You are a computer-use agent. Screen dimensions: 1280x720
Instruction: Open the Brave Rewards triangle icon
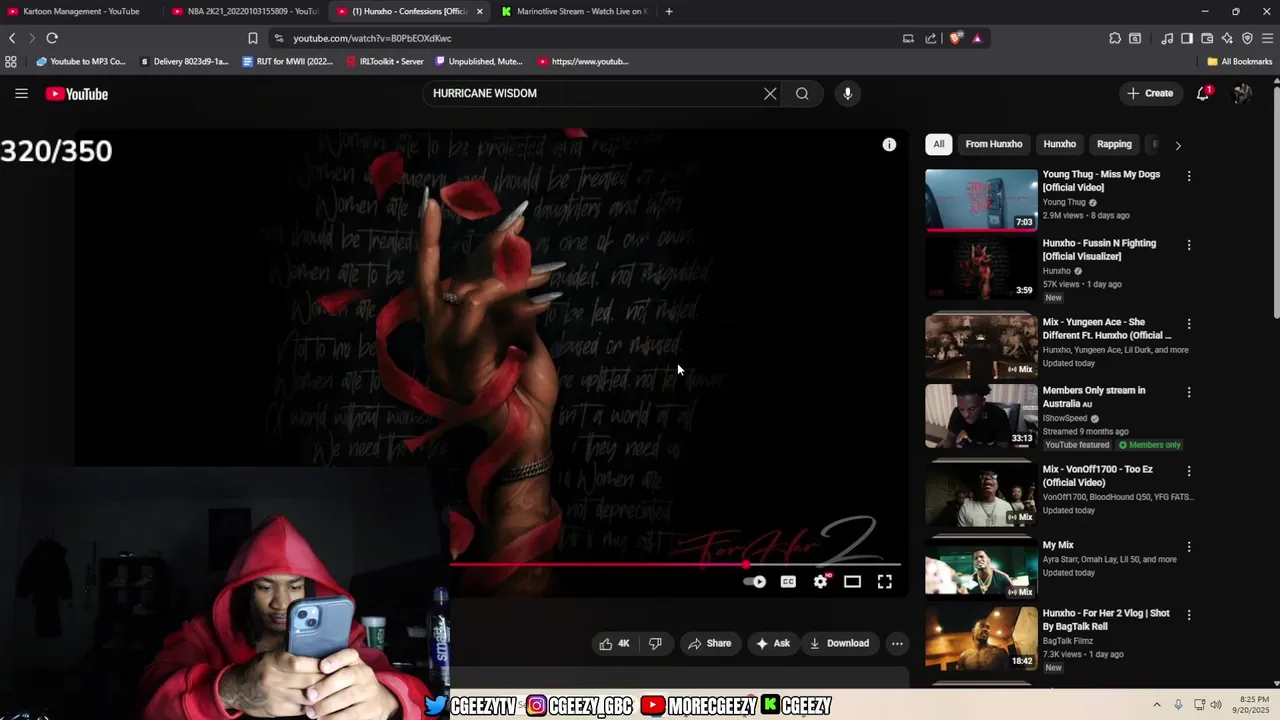pos(977,38)
